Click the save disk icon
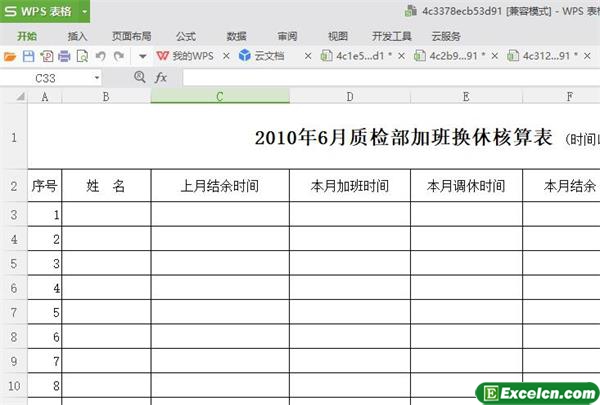 (x=28, y=56)
